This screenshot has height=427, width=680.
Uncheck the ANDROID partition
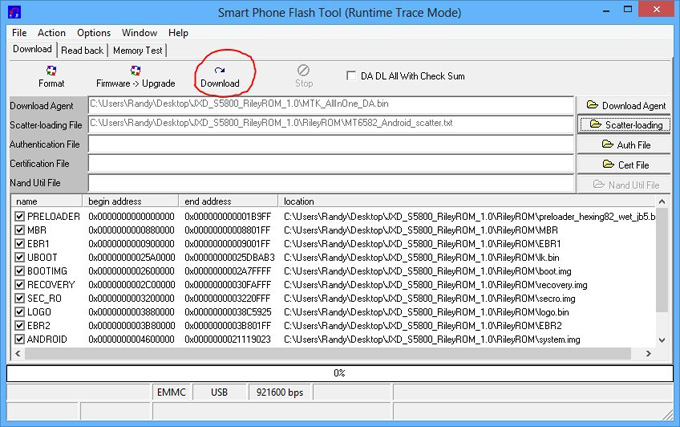pyautogui.click(x=20, y=339)
